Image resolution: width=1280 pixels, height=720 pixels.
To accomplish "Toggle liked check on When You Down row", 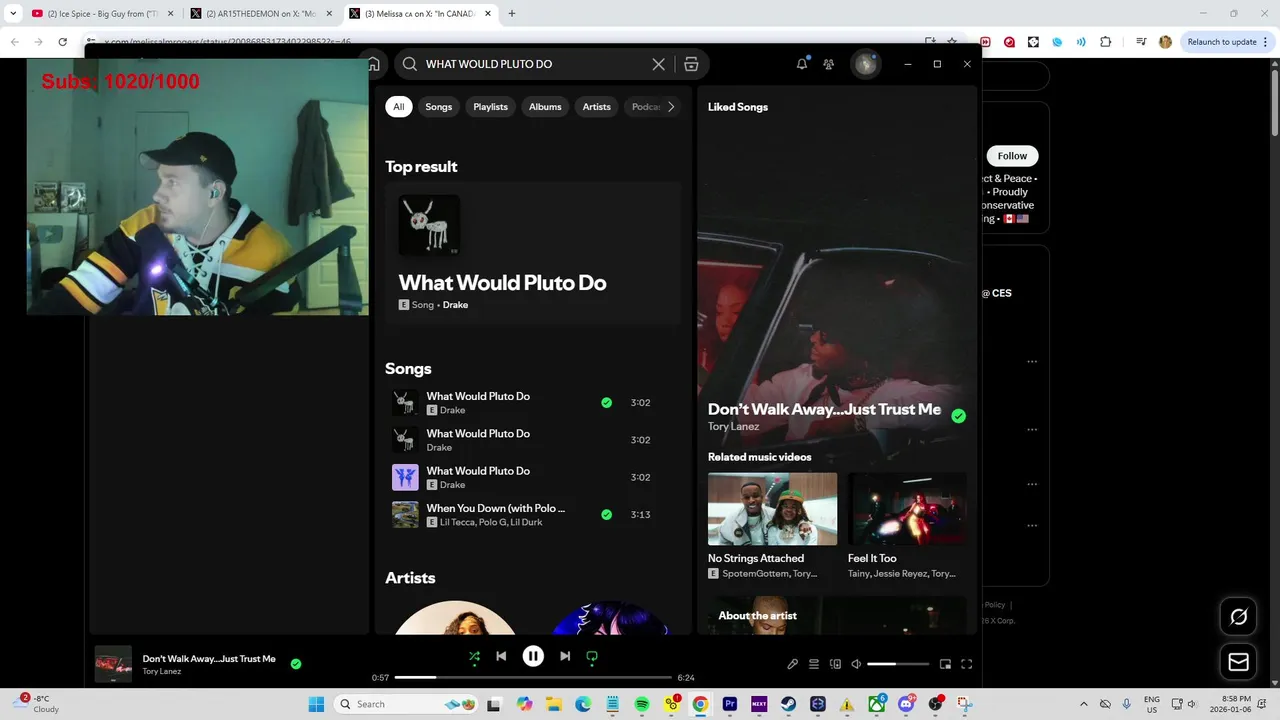I will [606, 515].
